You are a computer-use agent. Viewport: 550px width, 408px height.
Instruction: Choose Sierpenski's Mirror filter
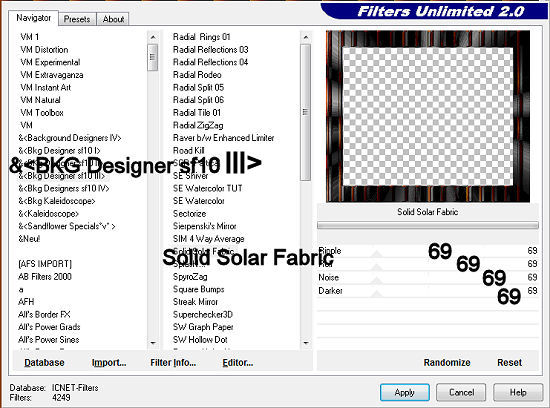(204, 226)
